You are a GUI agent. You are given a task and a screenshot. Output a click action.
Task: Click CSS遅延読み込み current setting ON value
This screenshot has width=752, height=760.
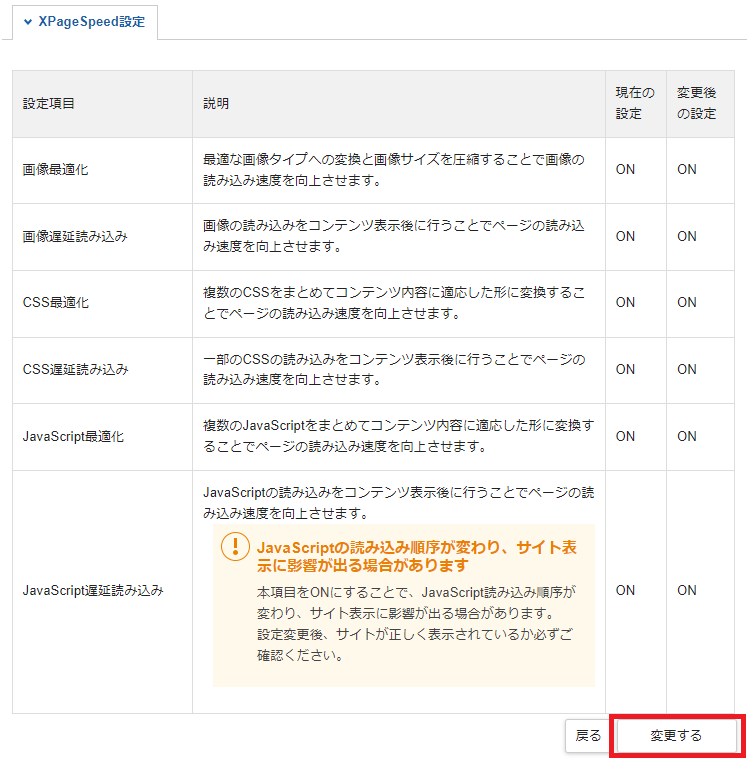[x=625, y=369]
